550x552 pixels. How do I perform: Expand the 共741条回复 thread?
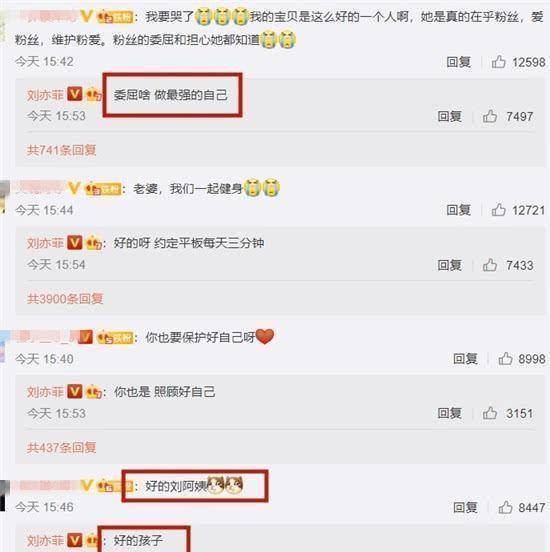tap(62, 150)
